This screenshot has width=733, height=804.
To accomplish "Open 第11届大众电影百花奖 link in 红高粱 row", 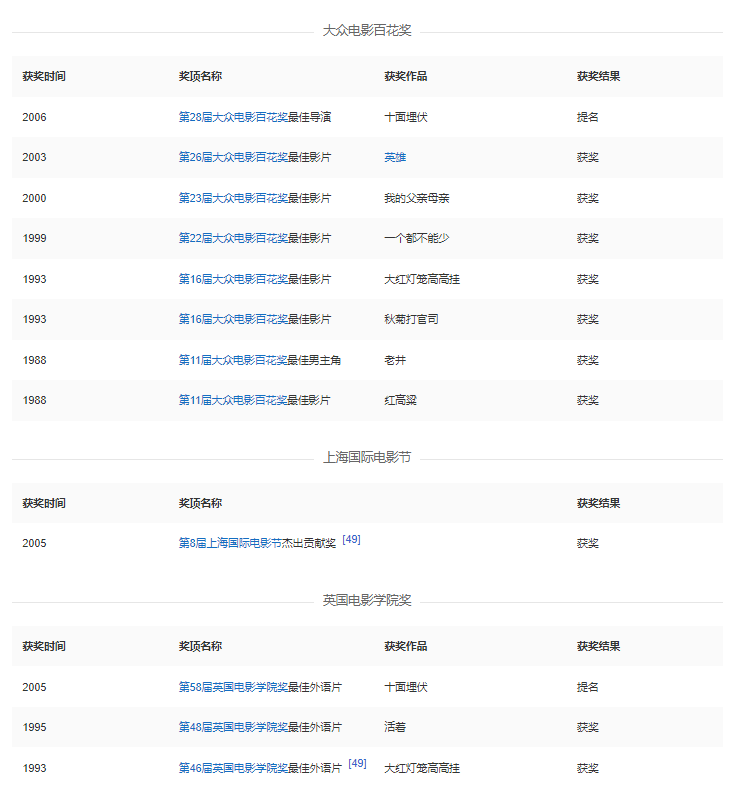I will [233, 400].
